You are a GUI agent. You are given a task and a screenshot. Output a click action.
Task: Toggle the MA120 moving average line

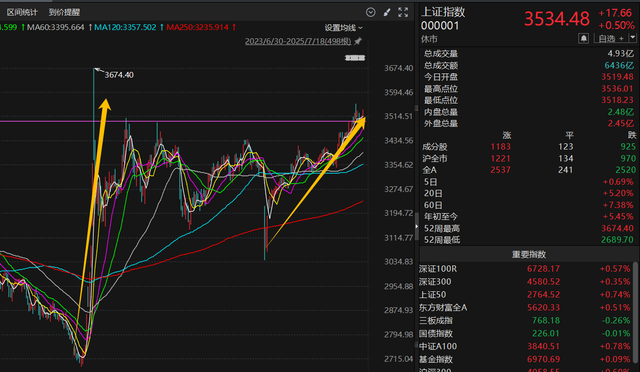coord(125,27)
